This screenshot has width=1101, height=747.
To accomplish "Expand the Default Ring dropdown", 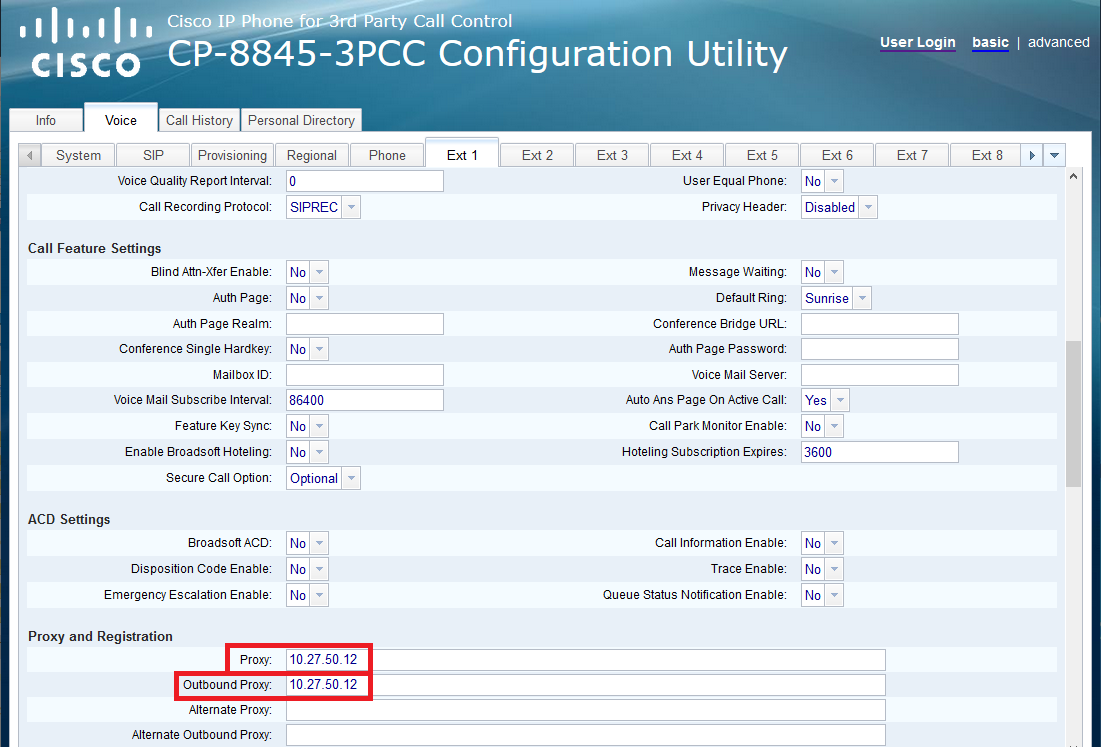I will point(837,298).
